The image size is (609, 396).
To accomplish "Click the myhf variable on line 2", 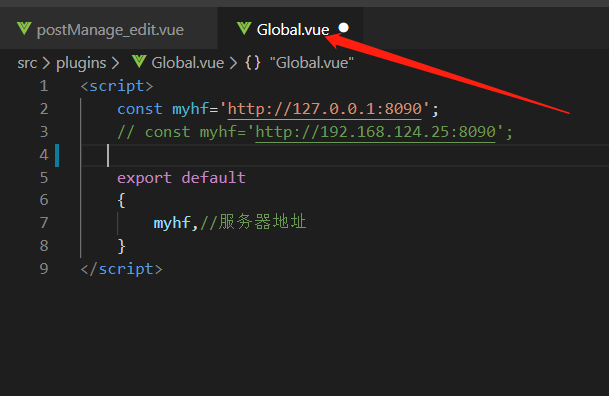I will coord(190,109).
